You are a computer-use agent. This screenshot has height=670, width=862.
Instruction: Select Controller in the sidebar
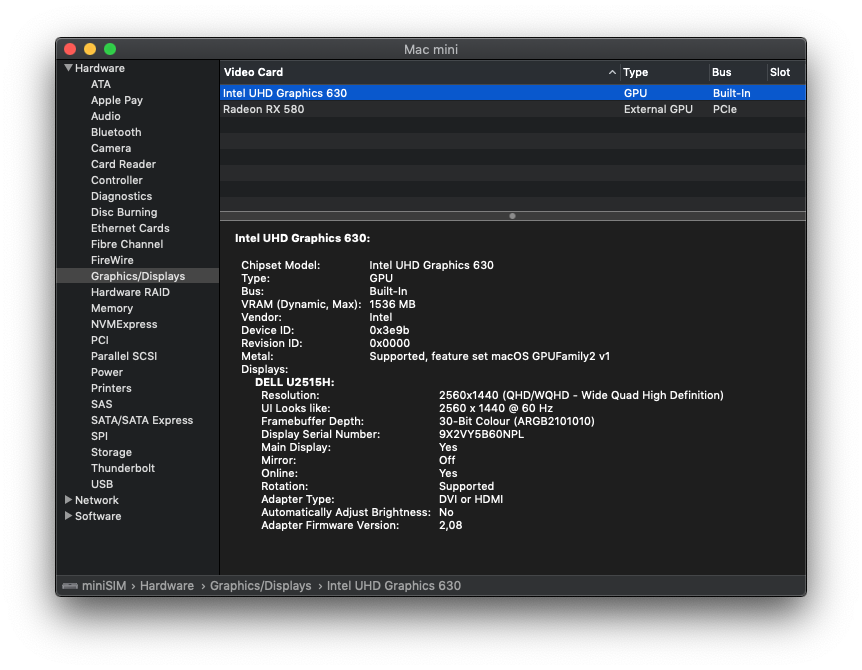(117, 180)
